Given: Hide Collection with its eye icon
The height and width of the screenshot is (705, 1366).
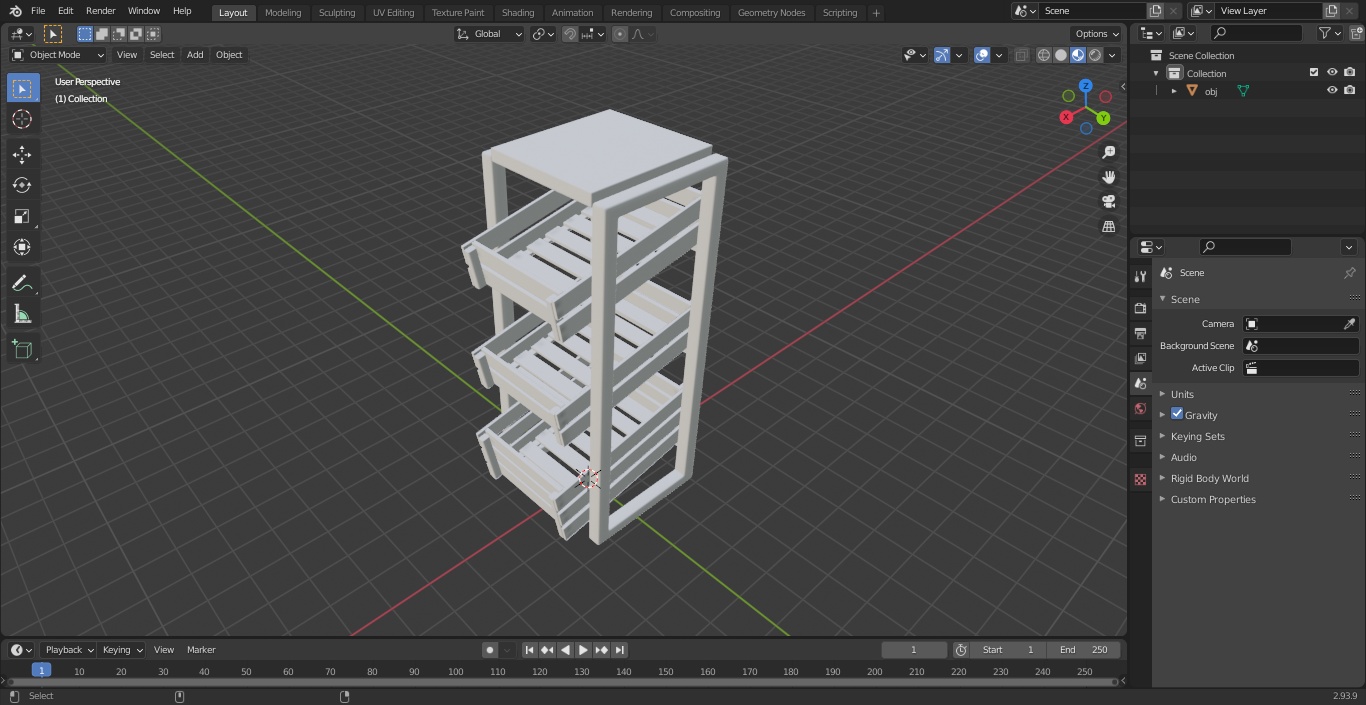Looking at the screenshot, I should [x=1332, y=73].
